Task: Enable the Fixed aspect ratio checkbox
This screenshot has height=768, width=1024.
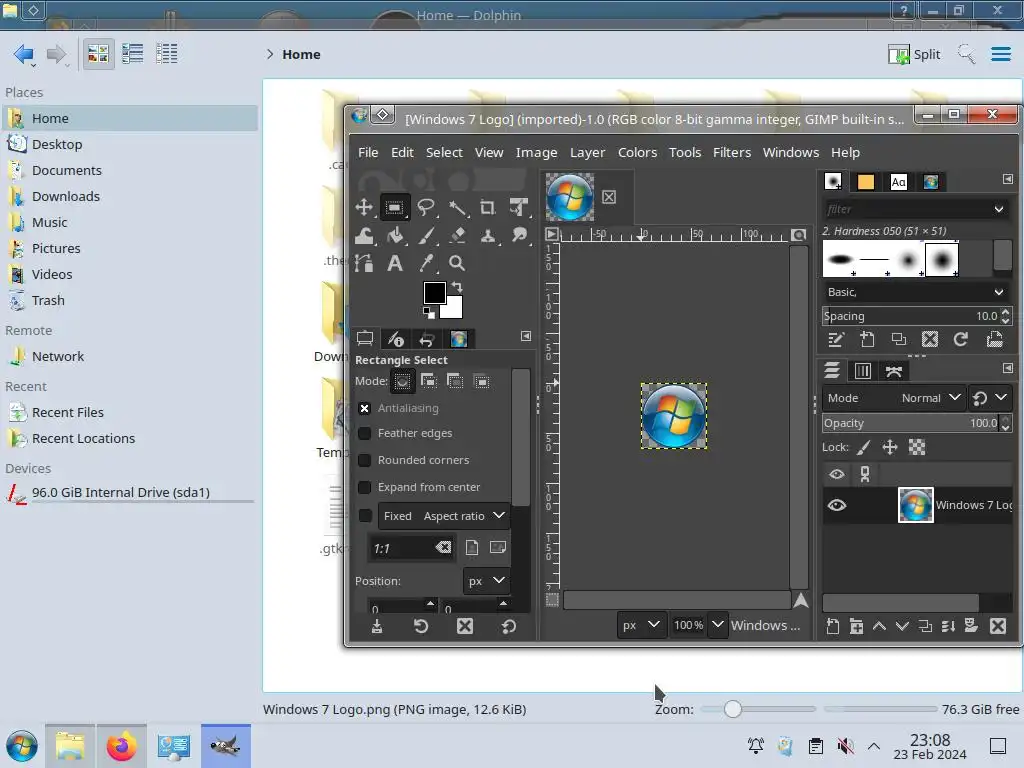Action: tap(365, 516)
